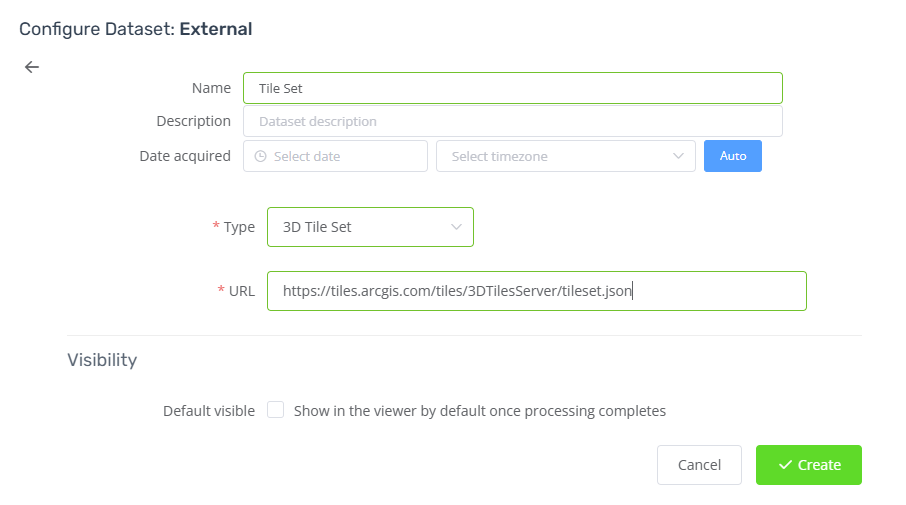Focus the Name field containing Tile Set

[x=513, y=88]
